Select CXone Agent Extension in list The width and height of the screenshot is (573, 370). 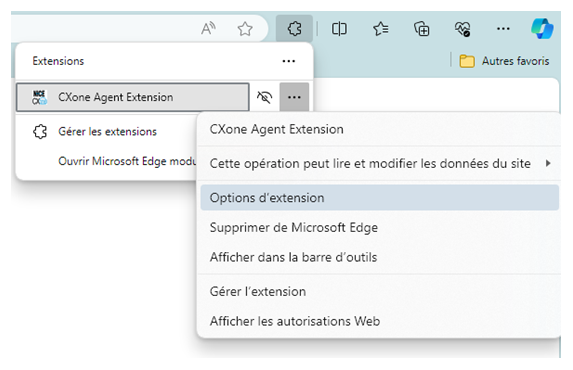tap(133, 97)
